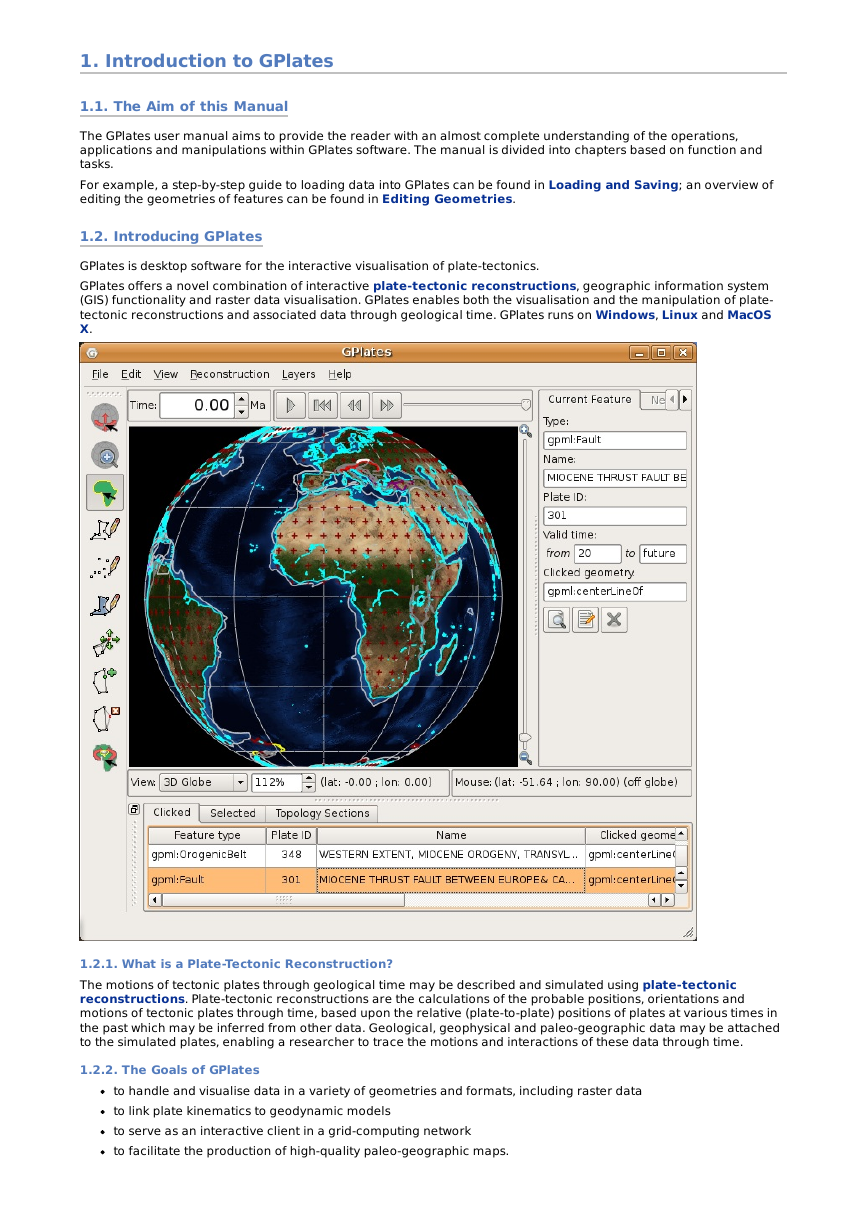This screenshot has height=1228, width=868.
Task: Open the Editing Geometries link
Action: click(447, 199)
